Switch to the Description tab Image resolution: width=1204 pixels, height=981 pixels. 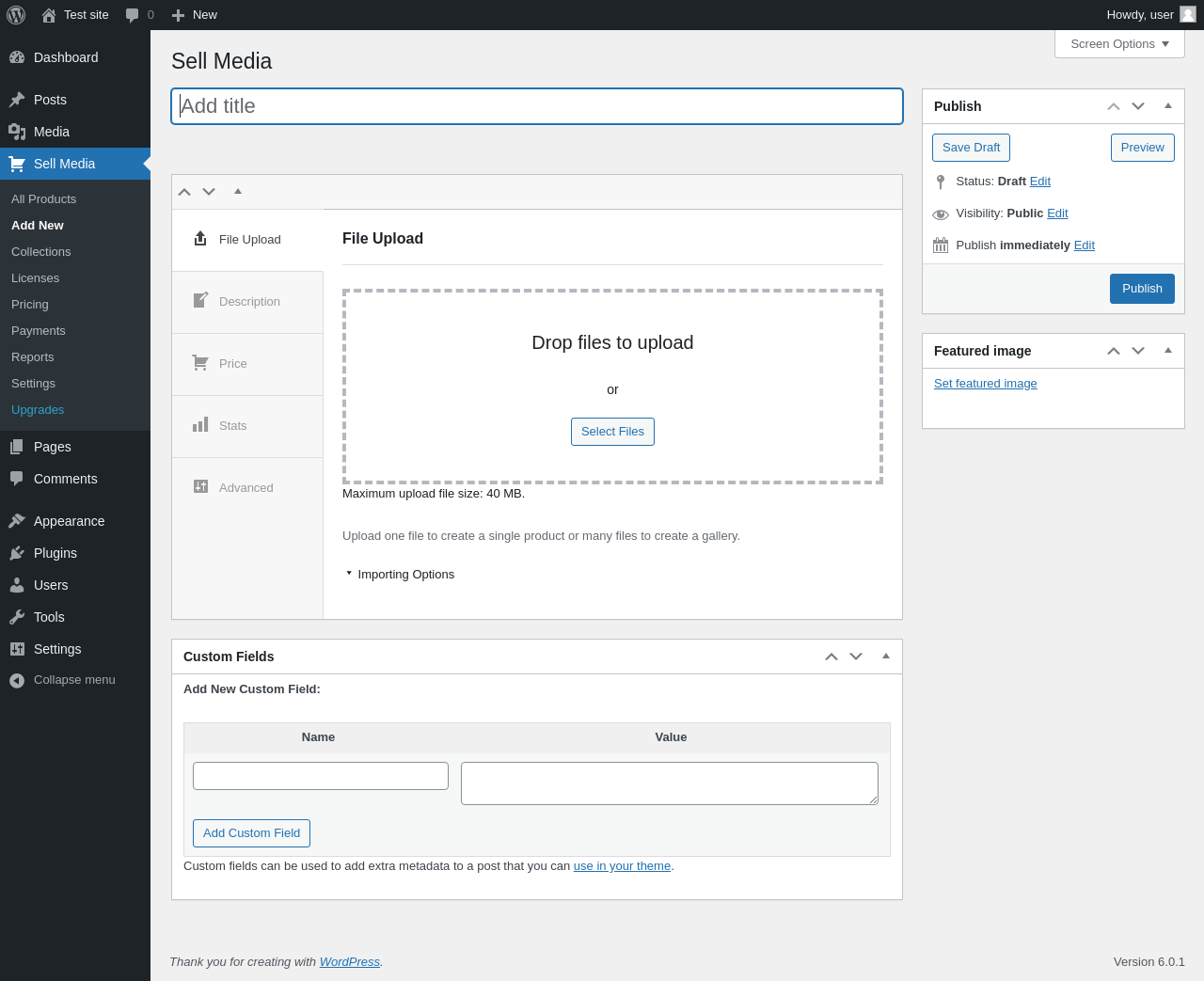[x=247, y=302]
